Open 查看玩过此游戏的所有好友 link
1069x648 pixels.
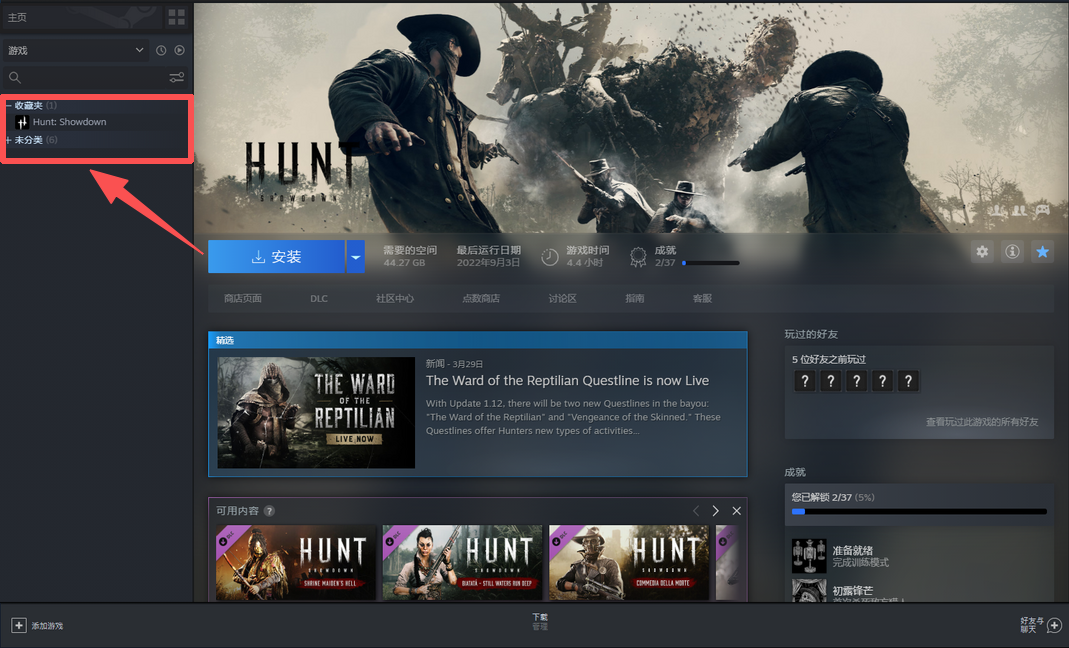click(x=981, y=423)
